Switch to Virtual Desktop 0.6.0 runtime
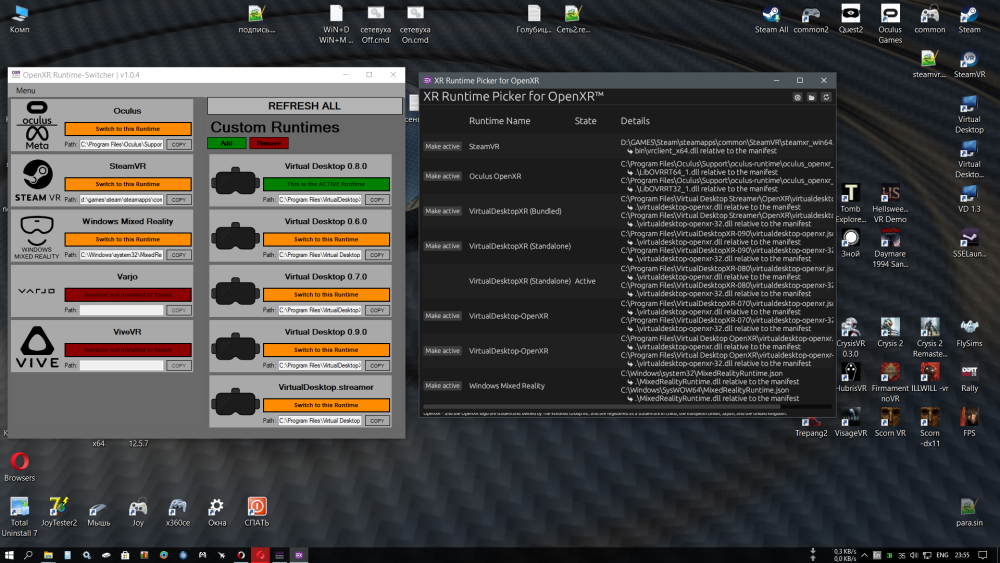This screenshot has width=1000, height=563. pyautogui.click(x=326, y=240)
